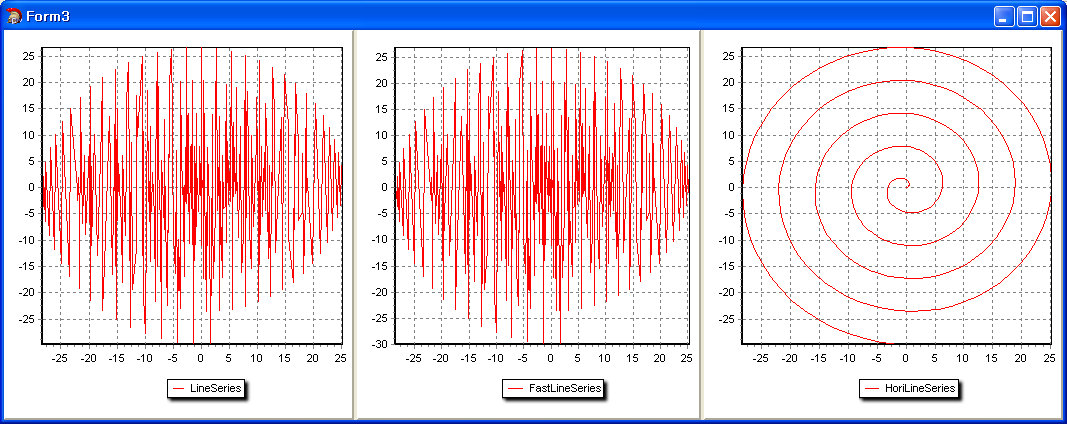The height and width of the screenshot is (424, 1067).
Task: Click the 0 bottom axis label on HoriLineSeries chart
Action: [x=906, y=357]
